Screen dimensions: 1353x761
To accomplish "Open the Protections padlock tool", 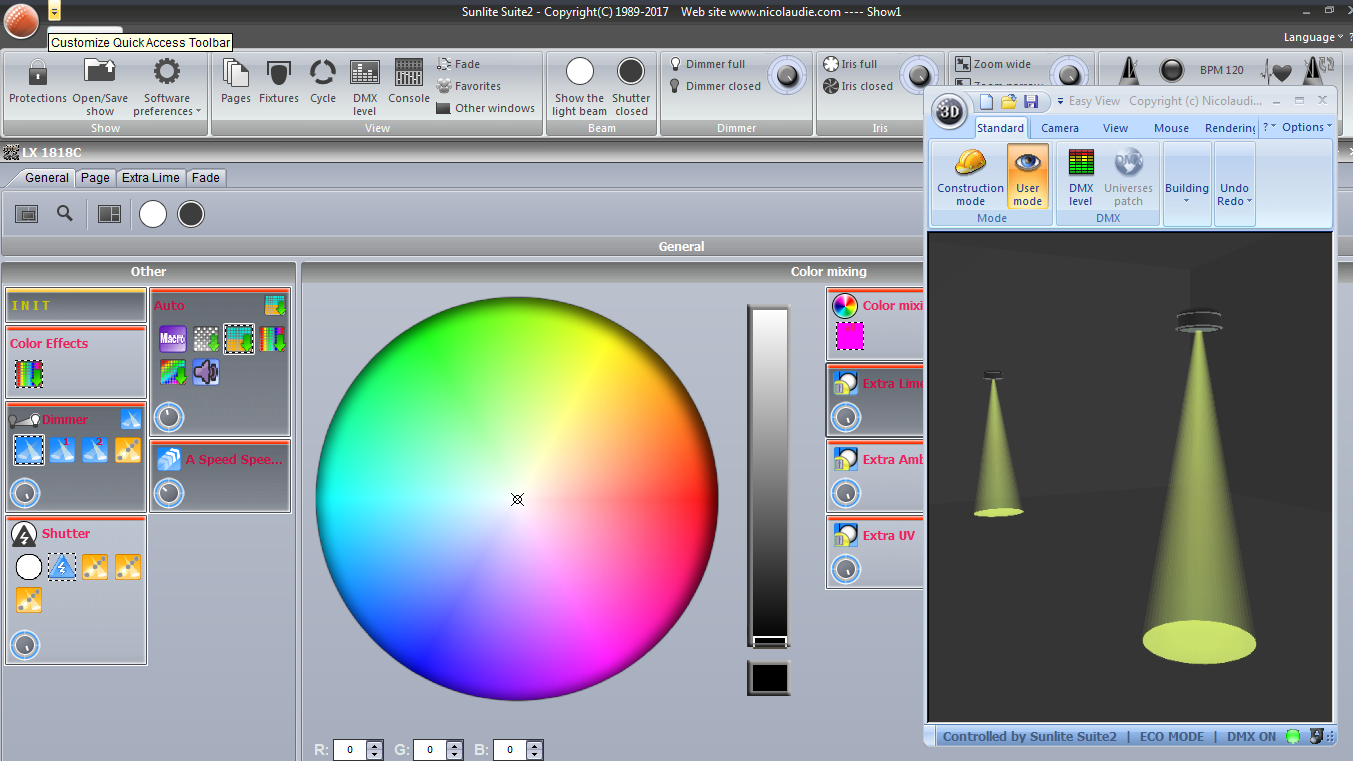I will pos(38,82).
